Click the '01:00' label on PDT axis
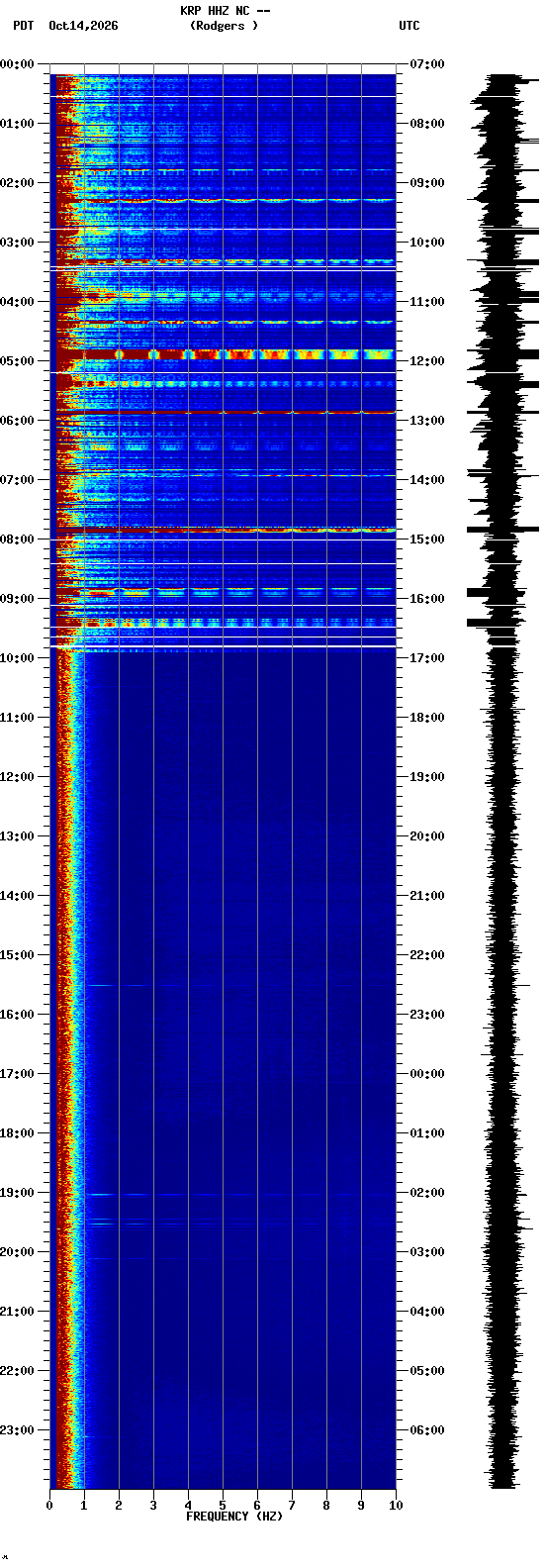 [x=17, y=123]
